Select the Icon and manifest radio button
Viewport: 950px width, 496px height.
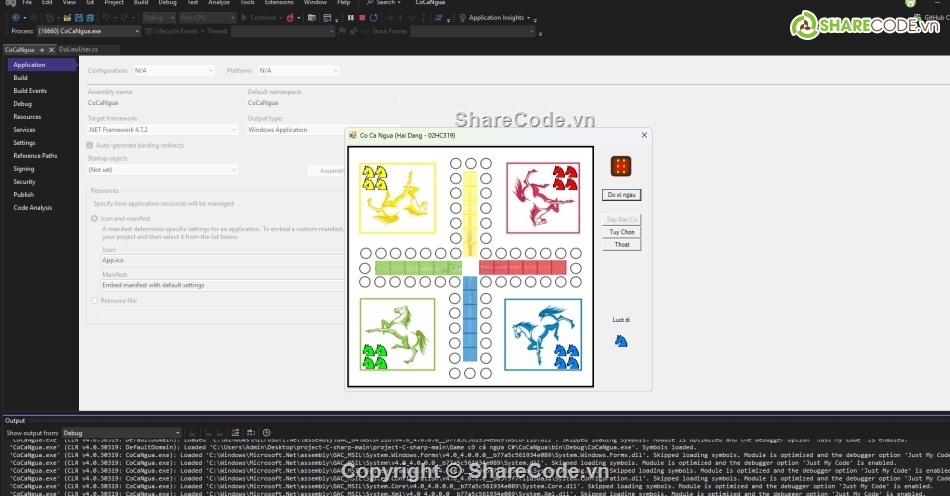click(95, 218)
